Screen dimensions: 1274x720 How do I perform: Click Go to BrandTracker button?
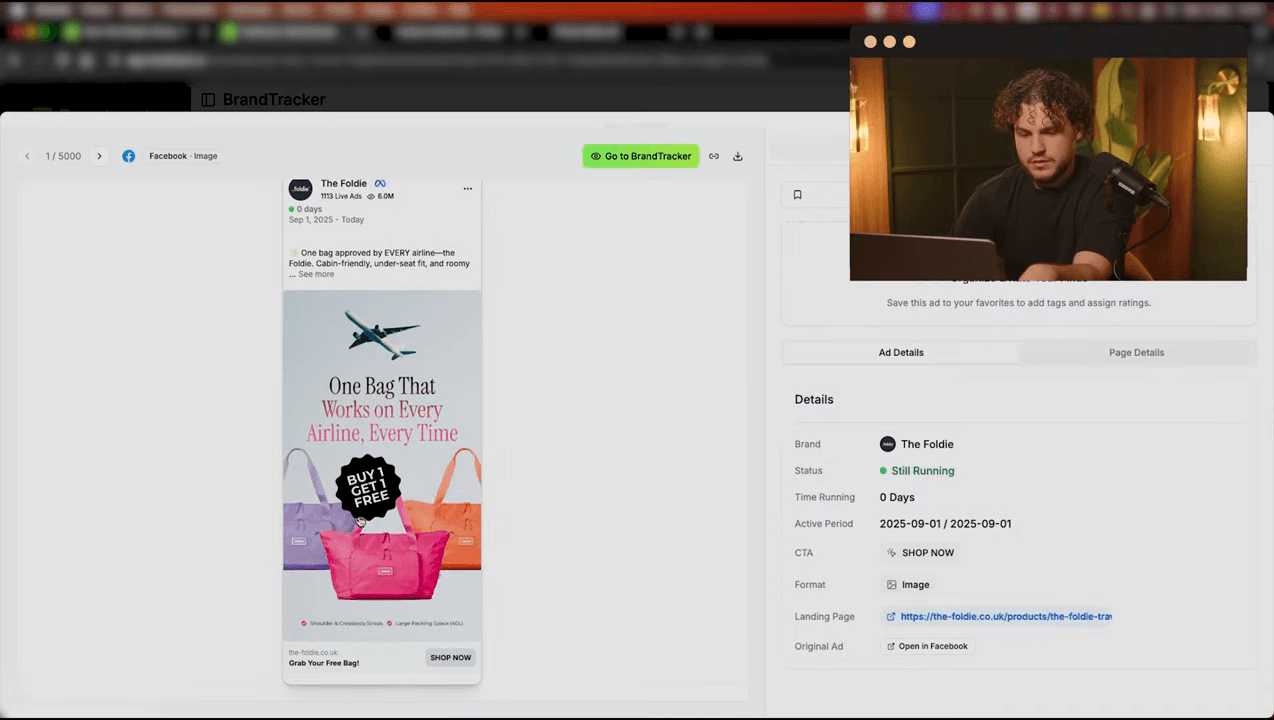click(641, 156)
